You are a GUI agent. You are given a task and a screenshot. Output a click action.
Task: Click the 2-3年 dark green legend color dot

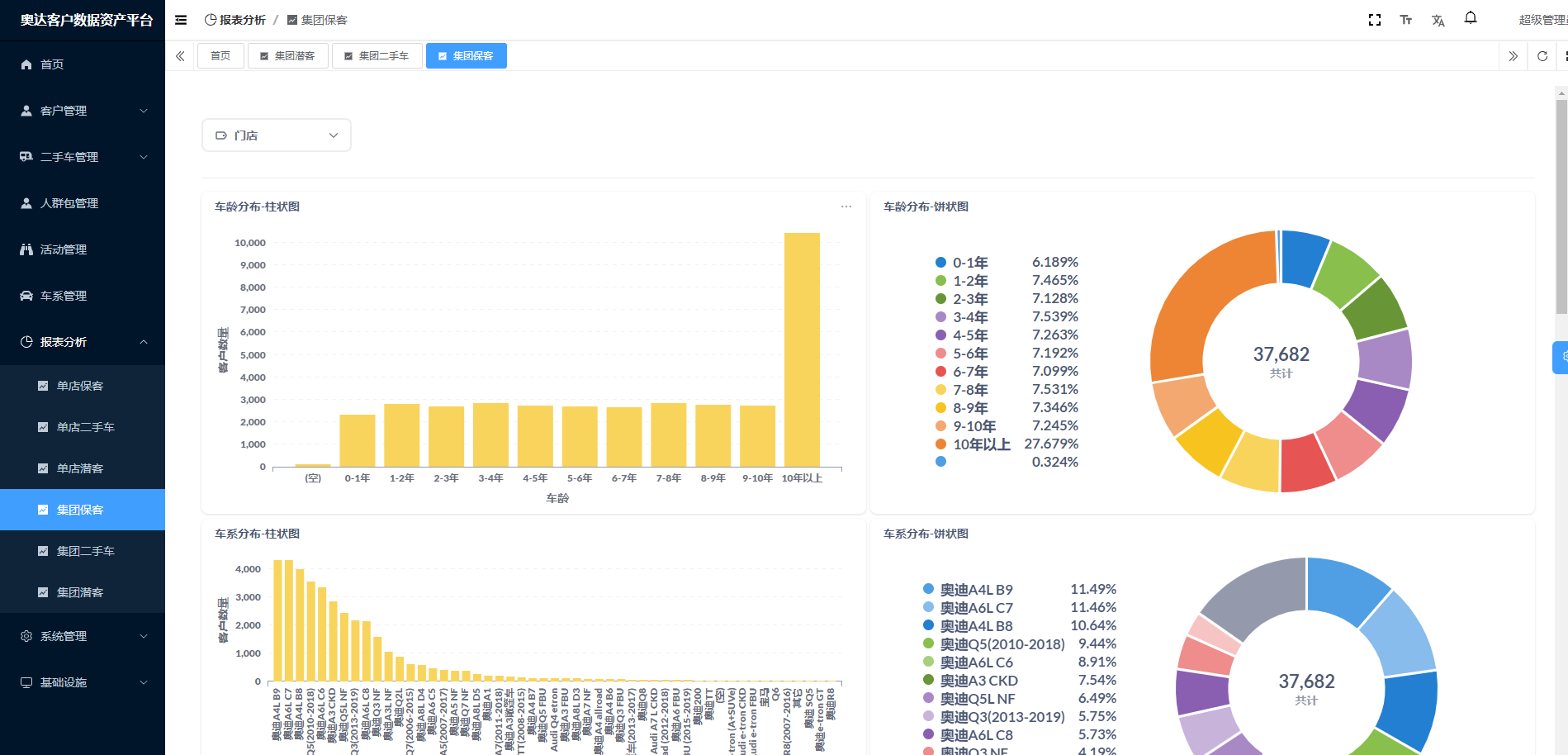(x=940, y=299)
